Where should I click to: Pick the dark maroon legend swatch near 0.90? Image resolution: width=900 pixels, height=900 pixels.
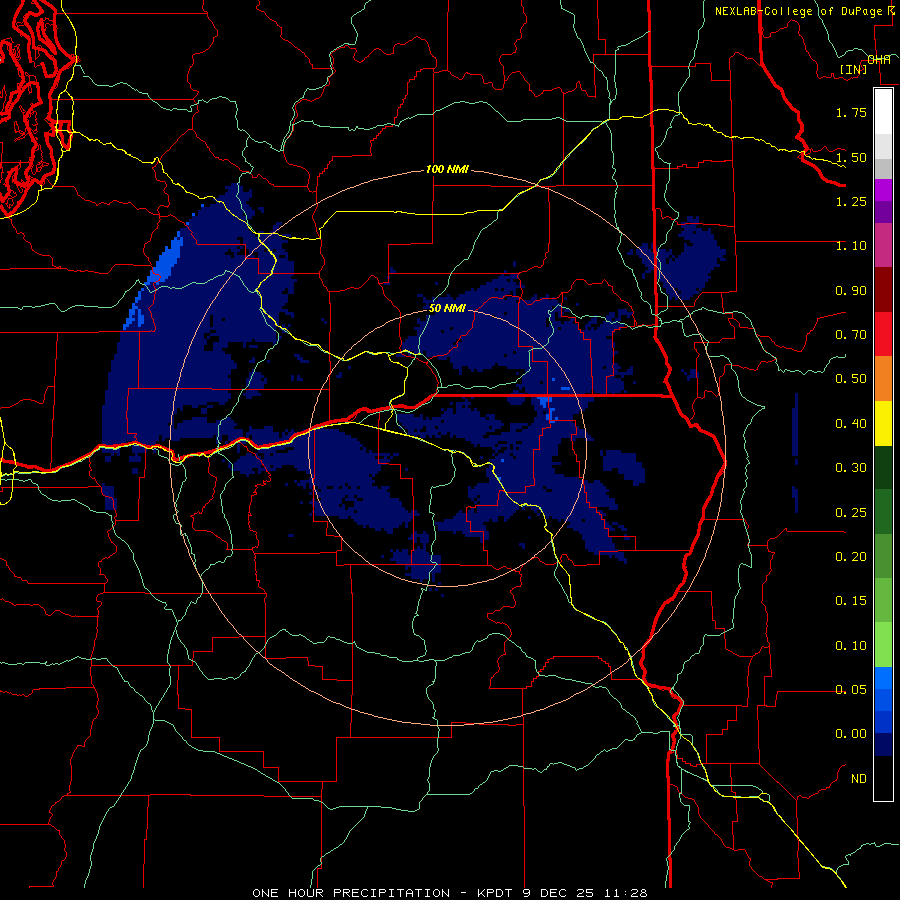click(883, 290)
